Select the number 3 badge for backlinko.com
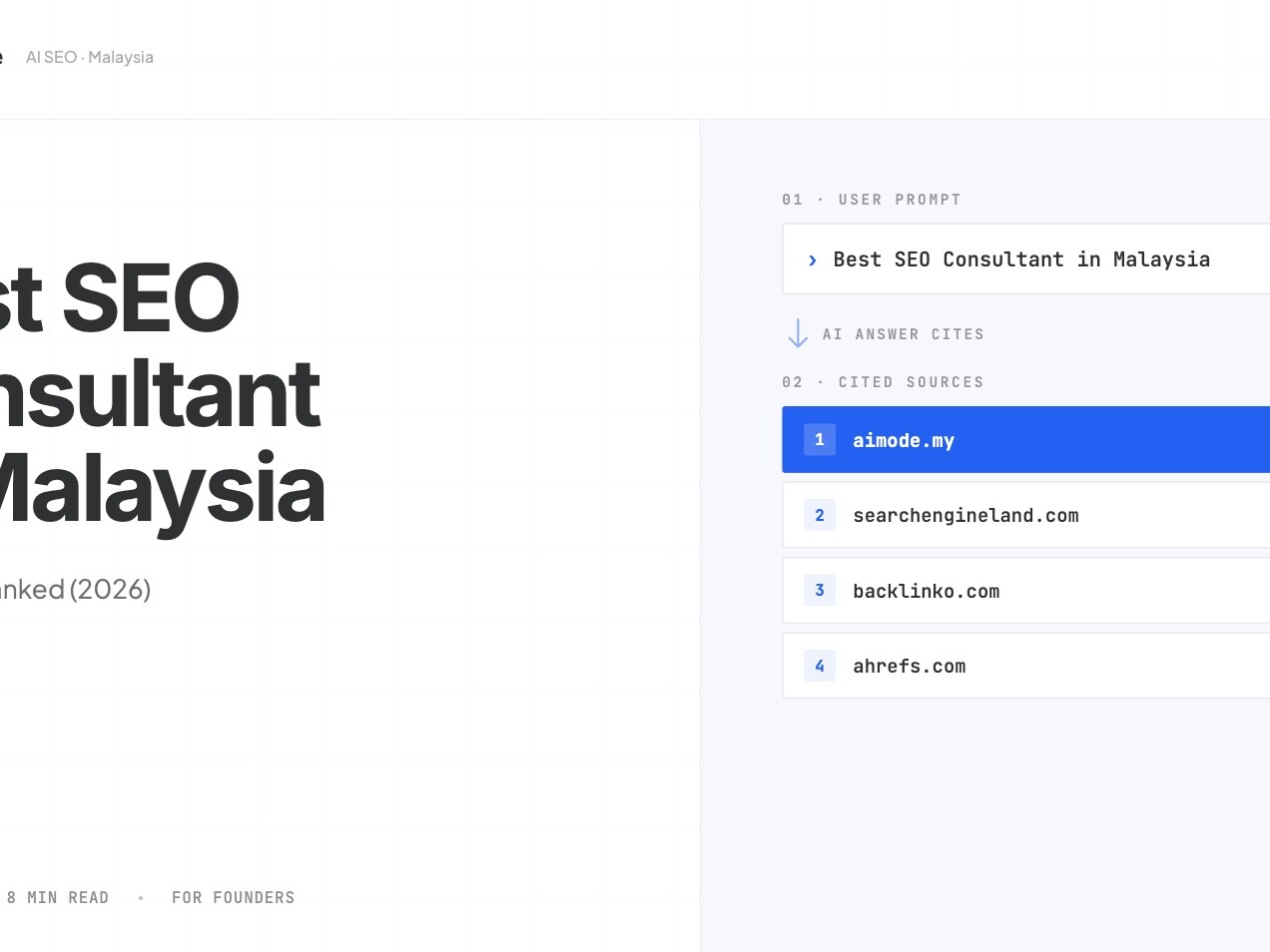 pyautogui.click(x=820, y=590)
